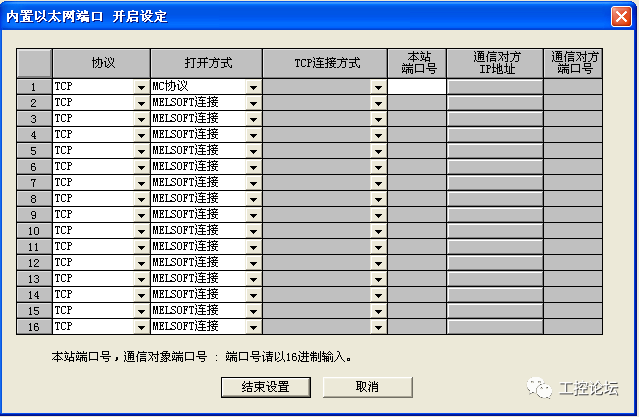This screenshot has height=417, width=639.
Task: Expand row 3 打开方式 MELSOFT连接 dropdown
Action: tap(253, 119)
